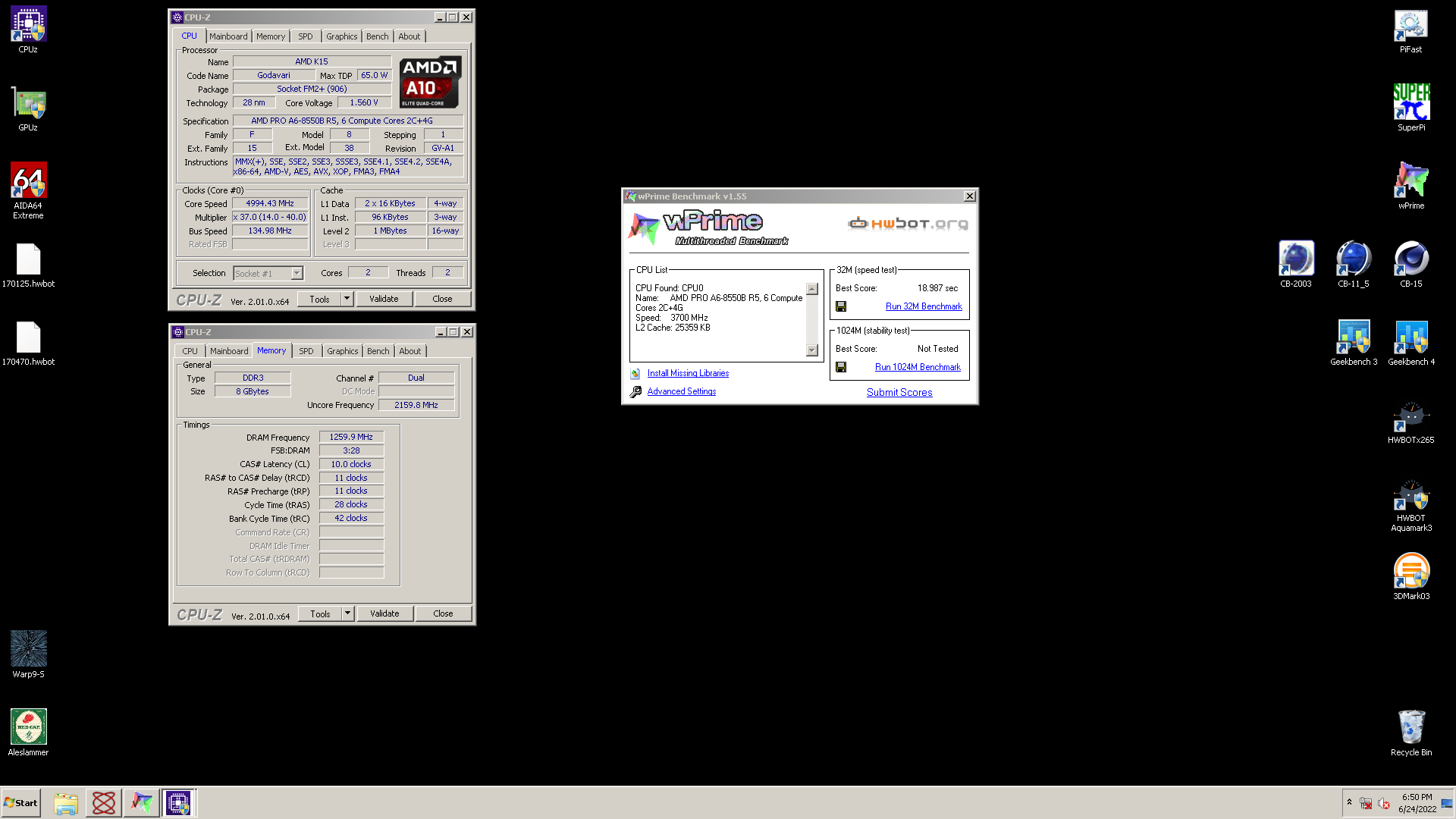Click scroll up arrow in wPrime CPU List
This screenshot has width=1456, height=819.
click(812, 289)
